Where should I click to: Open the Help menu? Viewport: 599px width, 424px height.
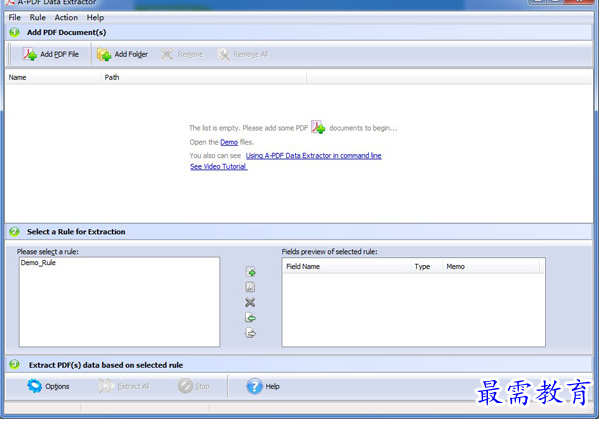(x=95, y=18)
